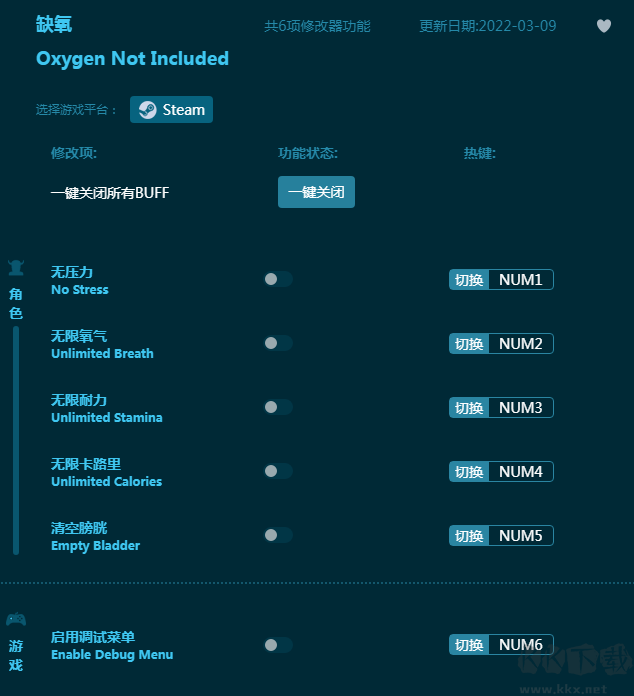
Task: Enable Unlimited Breath toggle
Action: [x=278, y=343]
